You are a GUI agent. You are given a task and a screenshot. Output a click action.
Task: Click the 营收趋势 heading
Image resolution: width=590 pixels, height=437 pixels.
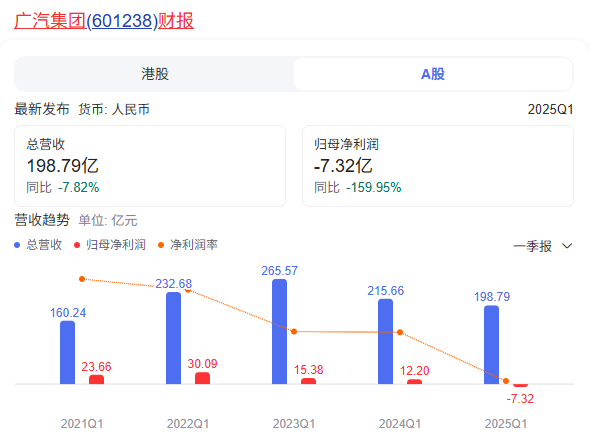[x=42, y=220]
